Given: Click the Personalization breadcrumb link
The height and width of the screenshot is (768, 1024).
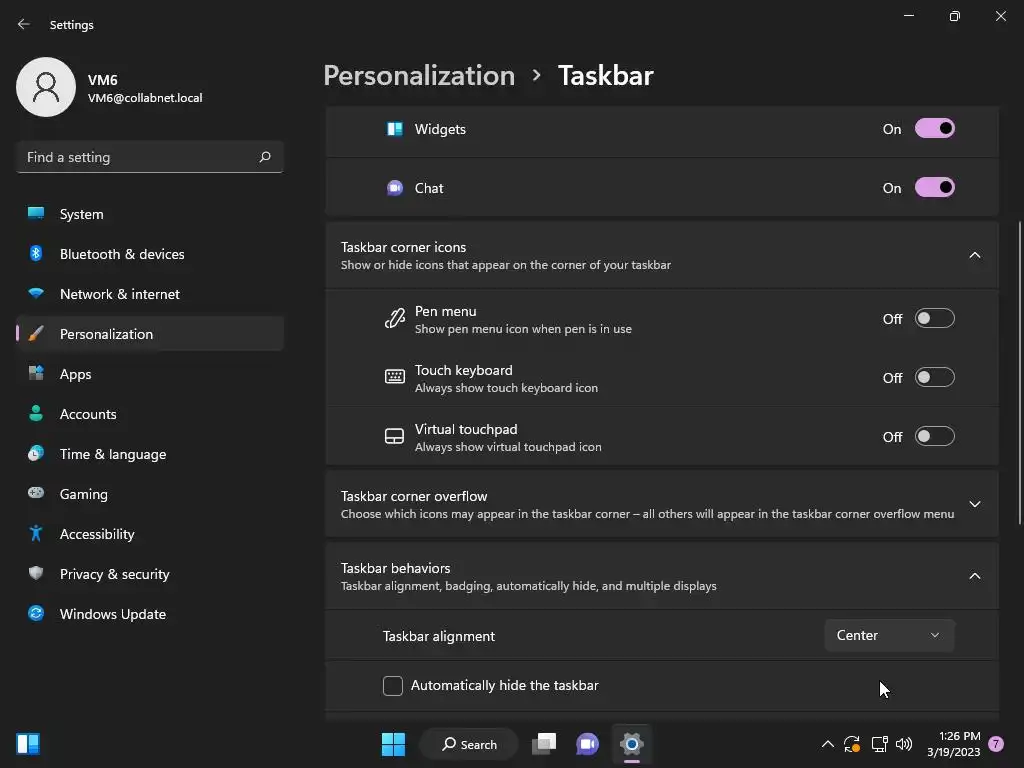Looking at the screenshot, I should click(x=419, y=76).
